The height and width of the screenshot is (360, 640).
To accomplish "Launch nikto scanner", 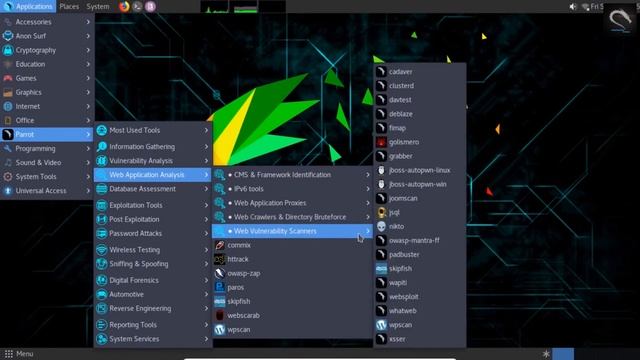I will coord(420,227).
